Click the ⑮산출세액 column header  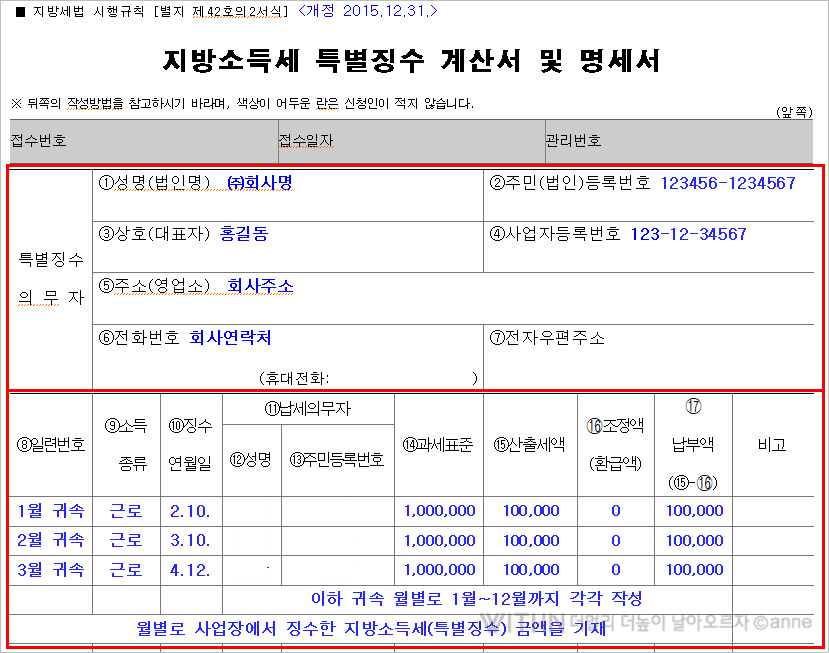pos(530,445)
